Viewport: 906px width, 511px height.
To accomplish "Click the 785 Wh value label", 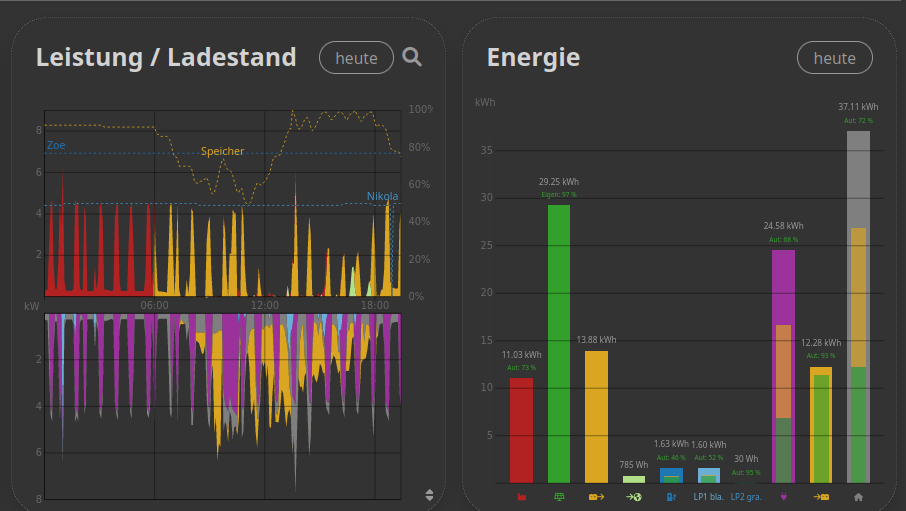I will (634, 465).
